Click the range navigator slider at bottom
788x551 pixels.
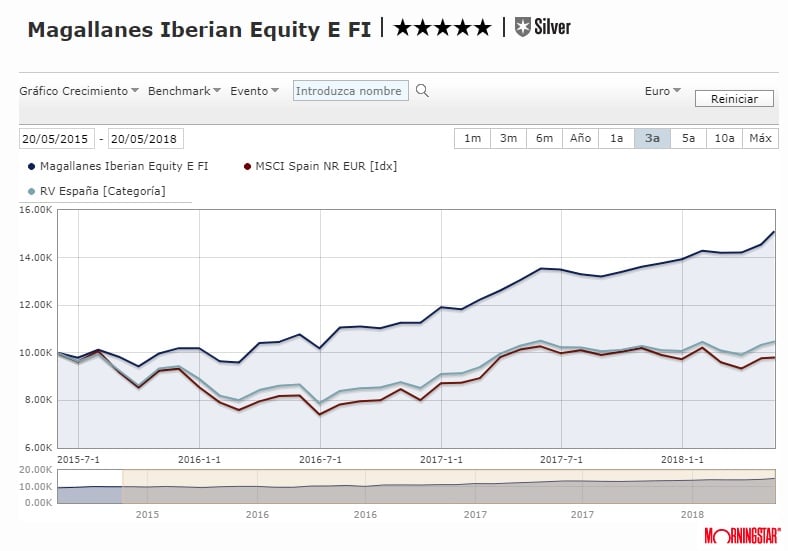448,487
